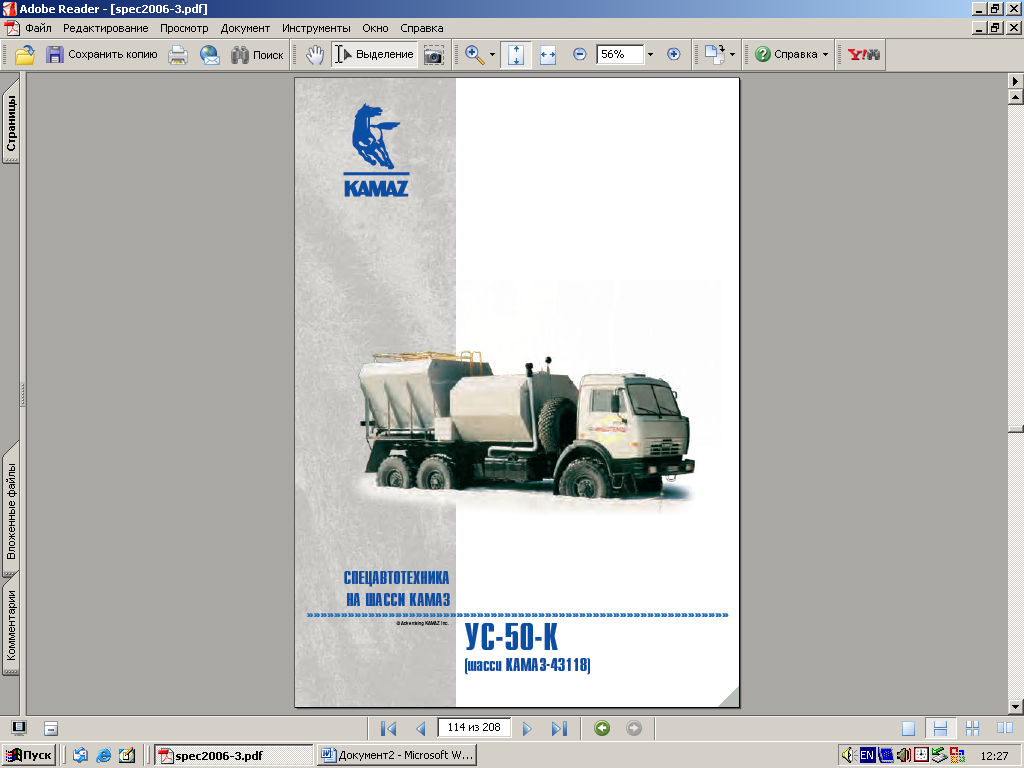Click the УС-50-К title text

pos(511,637)
